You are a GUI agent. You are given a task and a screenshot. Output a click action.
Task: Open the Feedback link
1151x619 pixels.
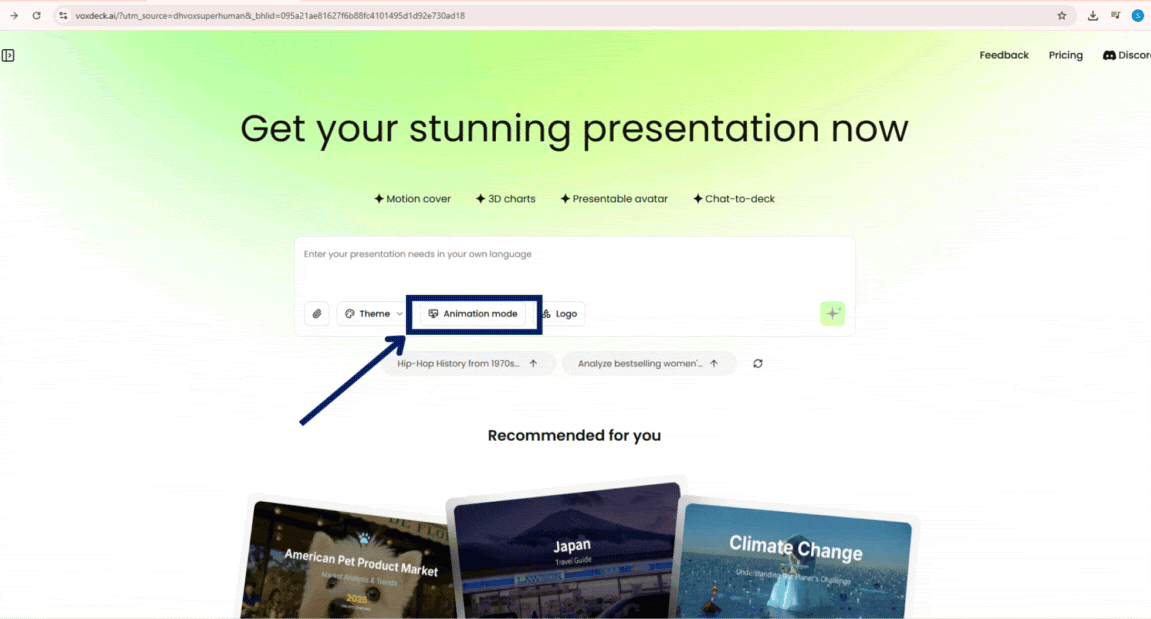pyautogui.click(x=1003, y=55)
